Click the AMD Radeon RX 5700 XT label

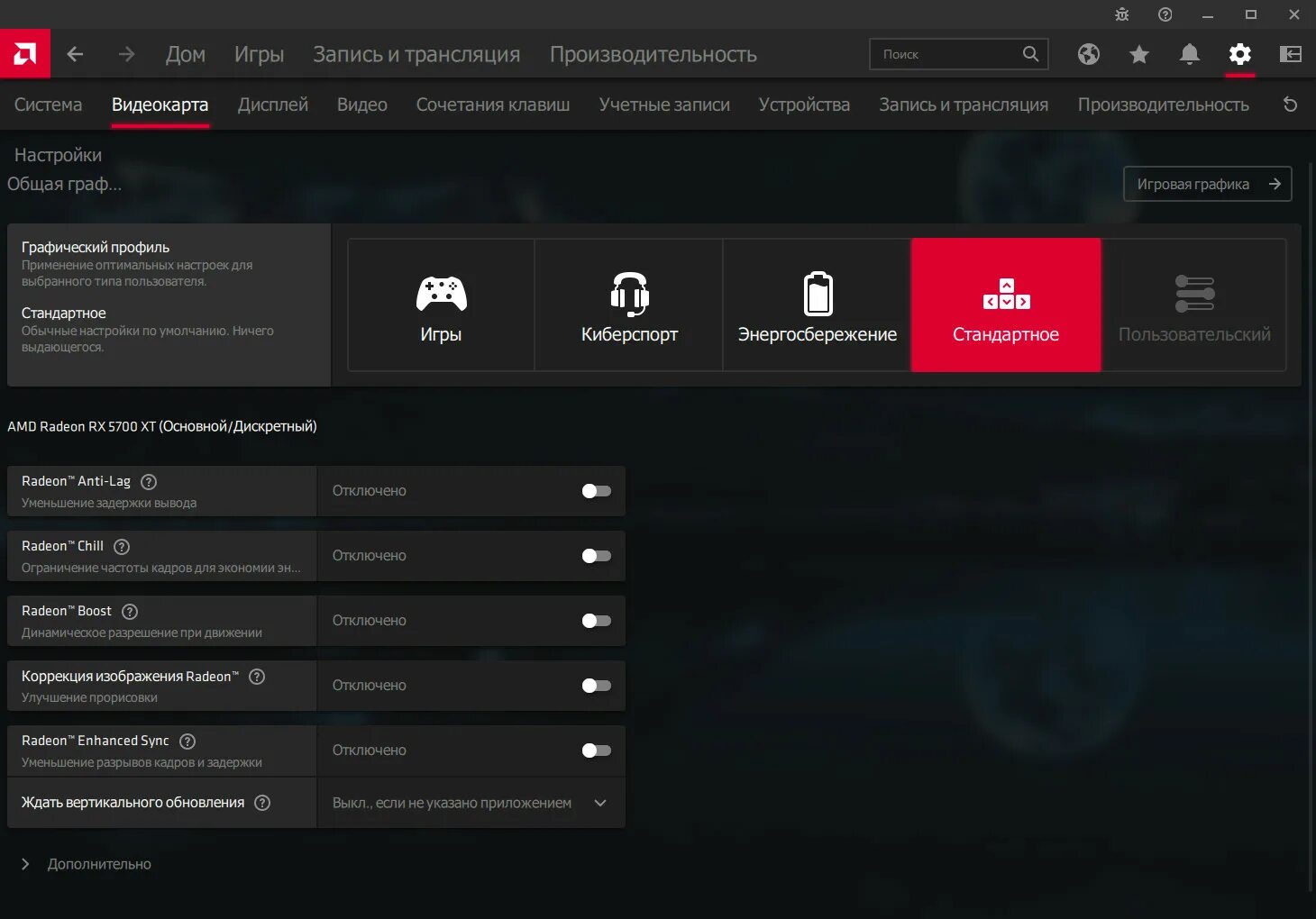[162, 426]
